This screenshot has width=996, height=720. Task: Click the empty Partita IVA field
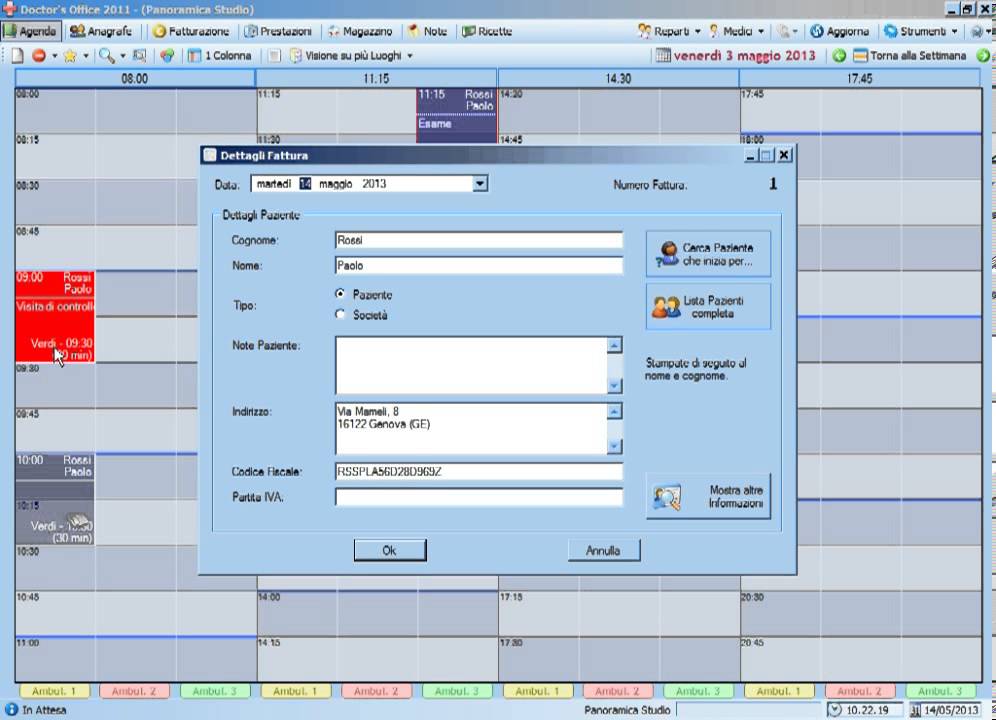pyautogui.click(x=479, y=497)
